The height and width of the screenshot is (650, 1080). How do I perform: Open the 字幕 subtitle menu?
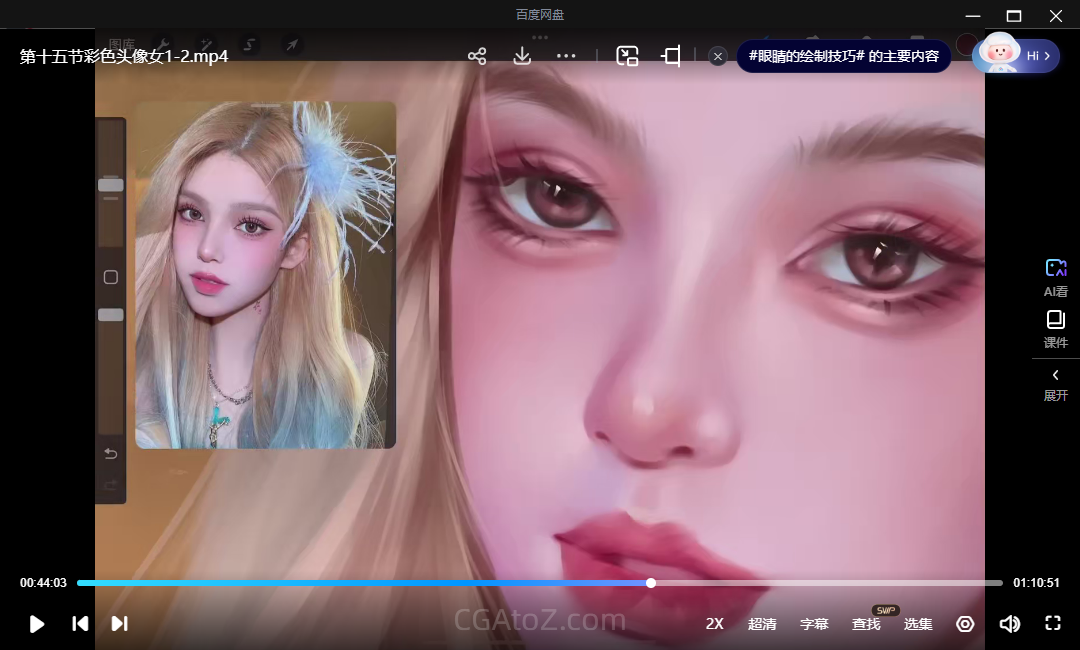coord(814,624)
